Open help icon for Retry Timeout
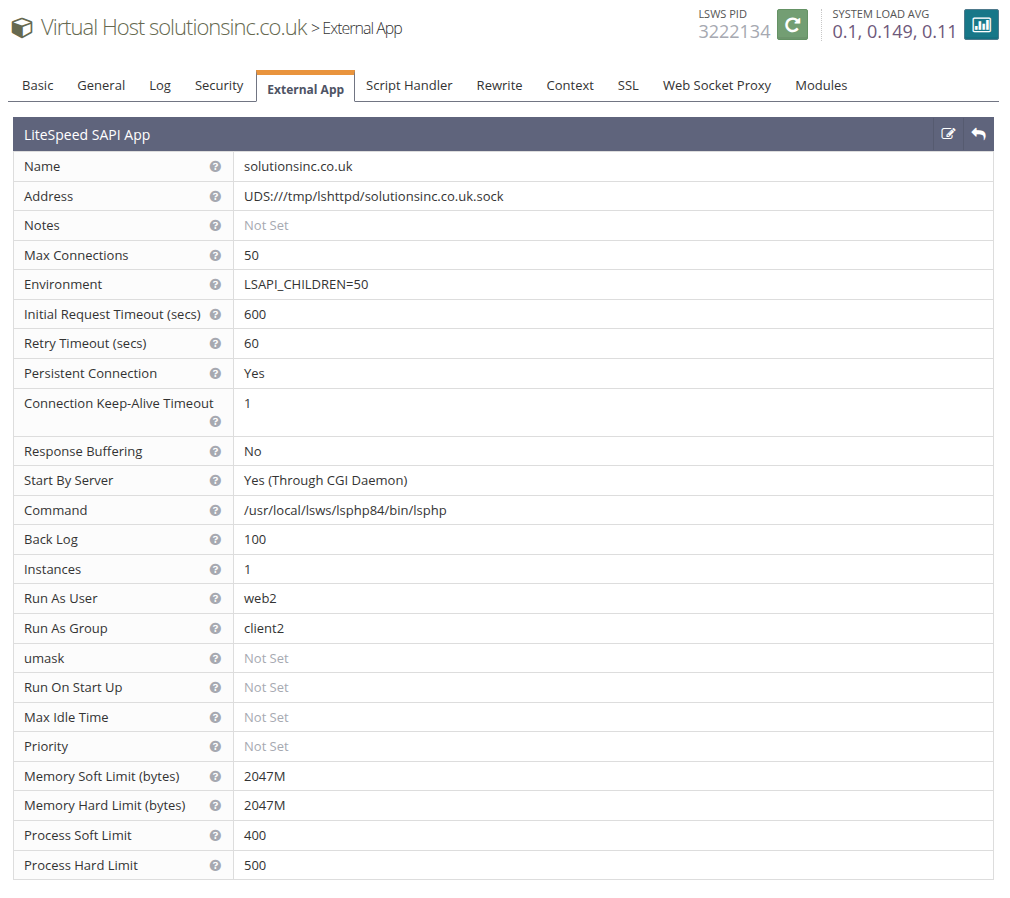This screenshot has height=898, width=1010. pyautogui.click(x=215, y=344)
